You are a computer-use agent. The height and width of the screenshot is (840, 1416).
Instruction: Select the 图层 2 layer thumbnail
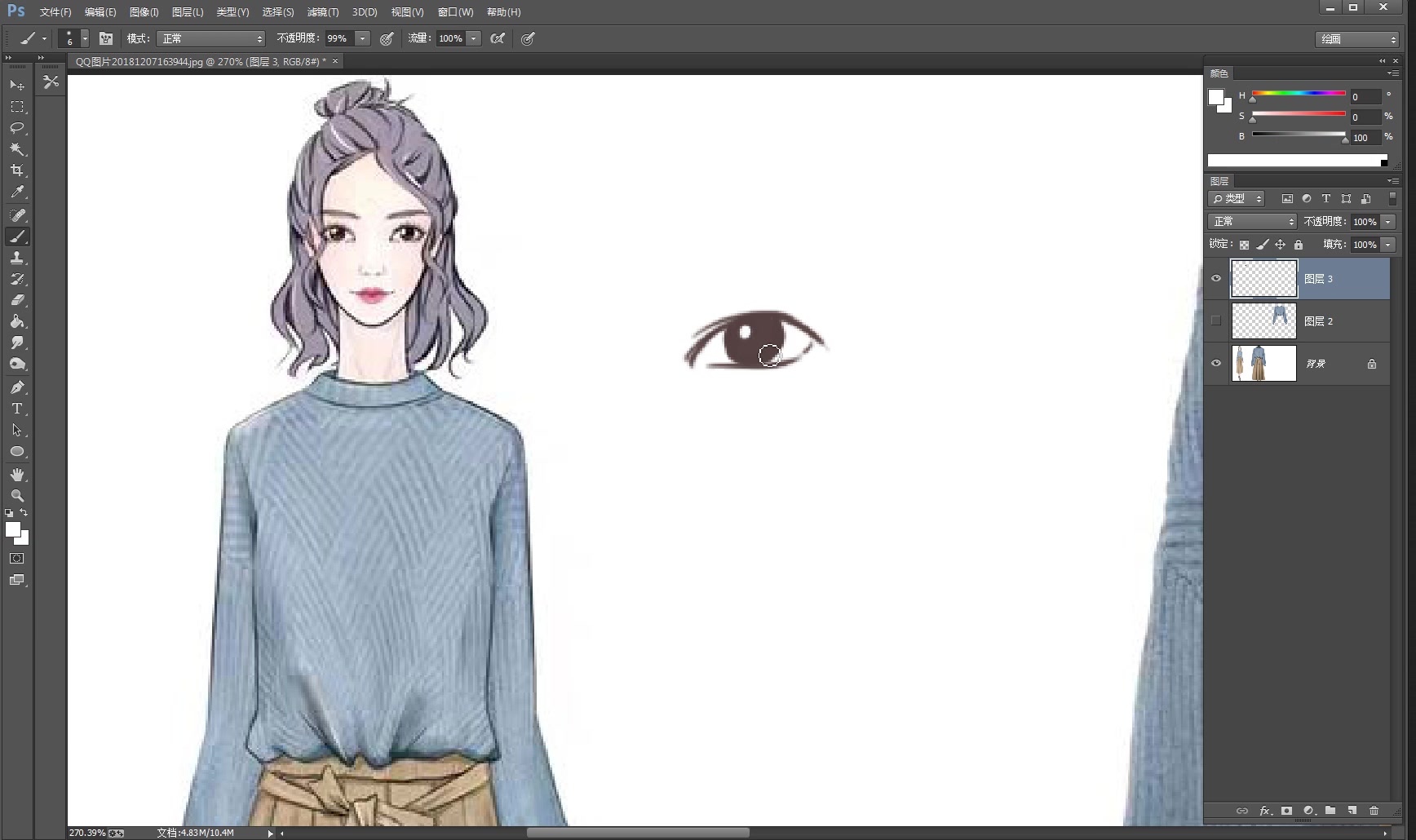click(x=1263, y=321)
